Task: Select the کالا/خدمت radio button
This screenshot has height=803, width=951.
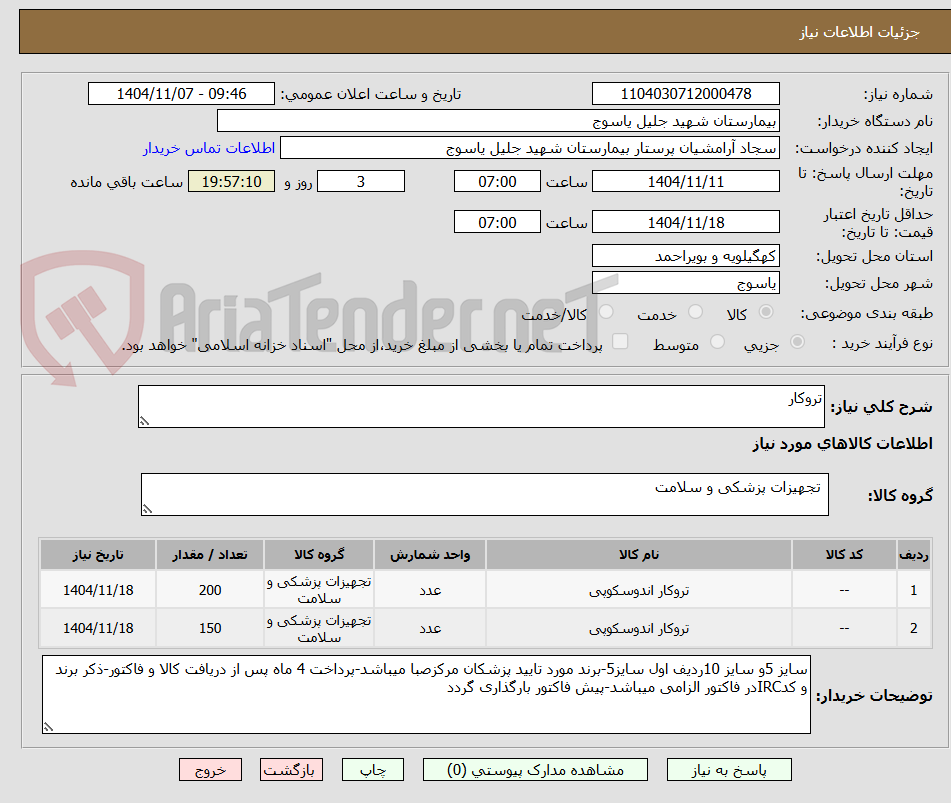Action: click(606, 312)
